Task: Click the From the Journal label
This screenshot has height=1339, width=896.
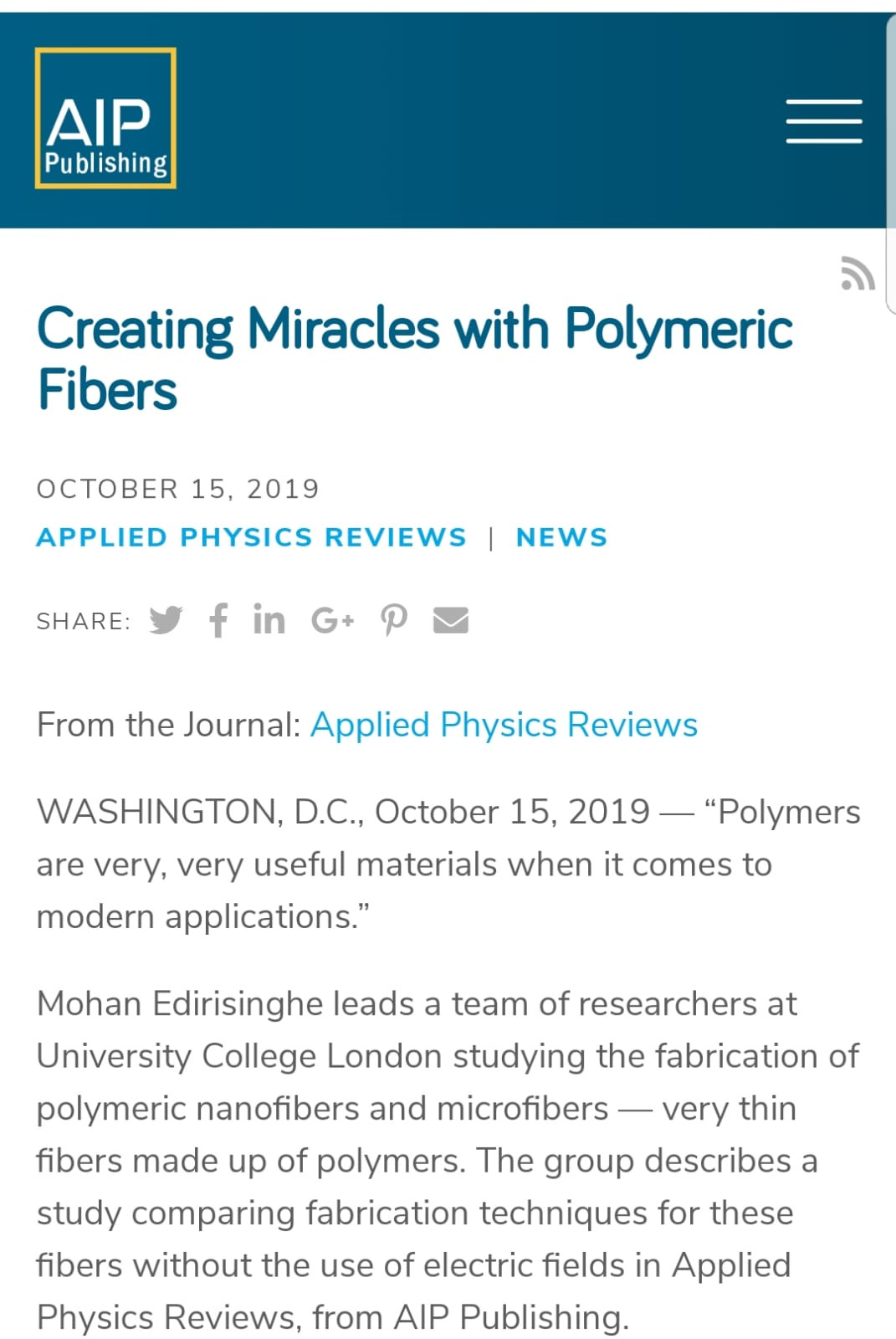Action: point(168,725)
